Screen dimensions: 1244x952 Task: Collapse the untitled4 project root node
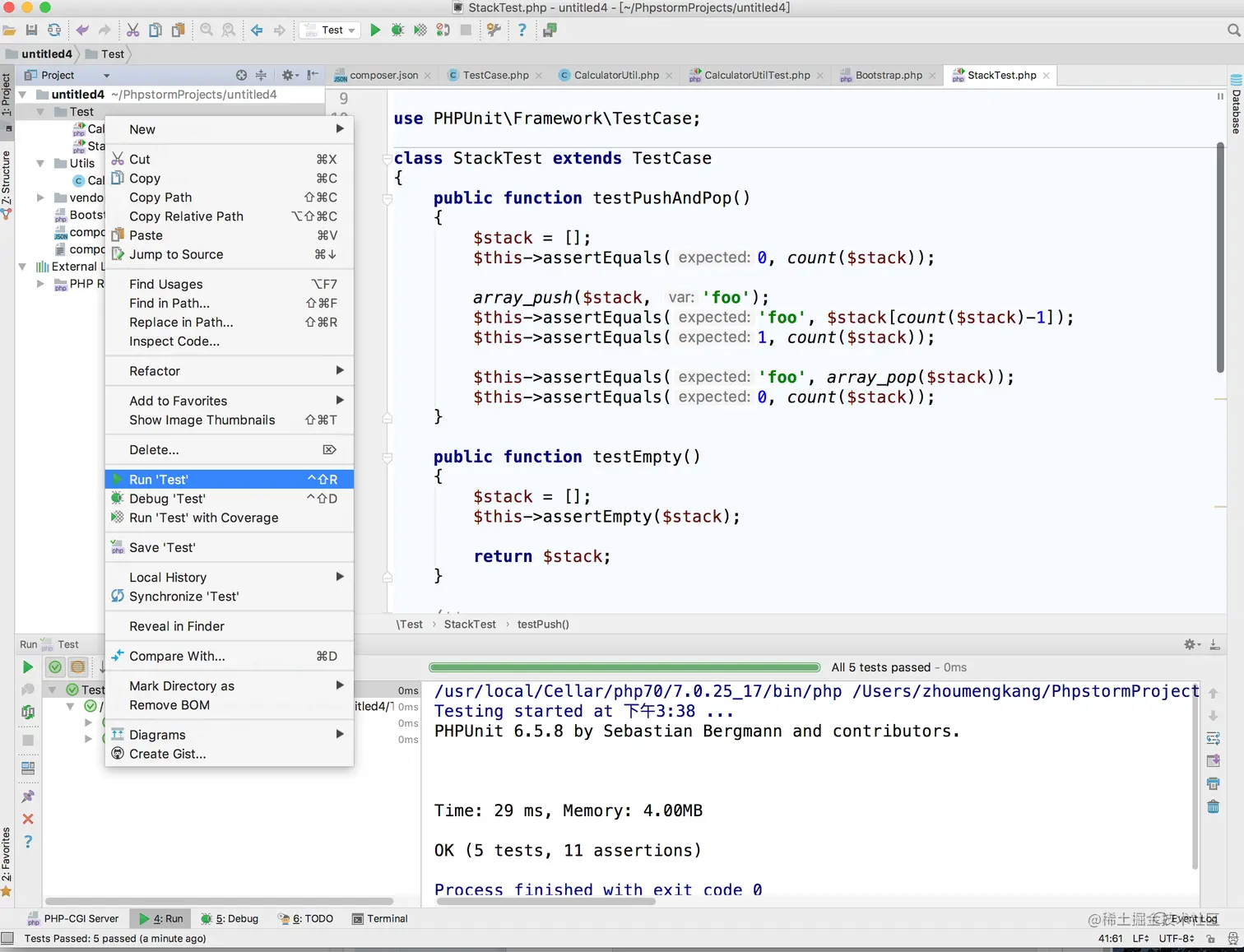click(23, 95)
